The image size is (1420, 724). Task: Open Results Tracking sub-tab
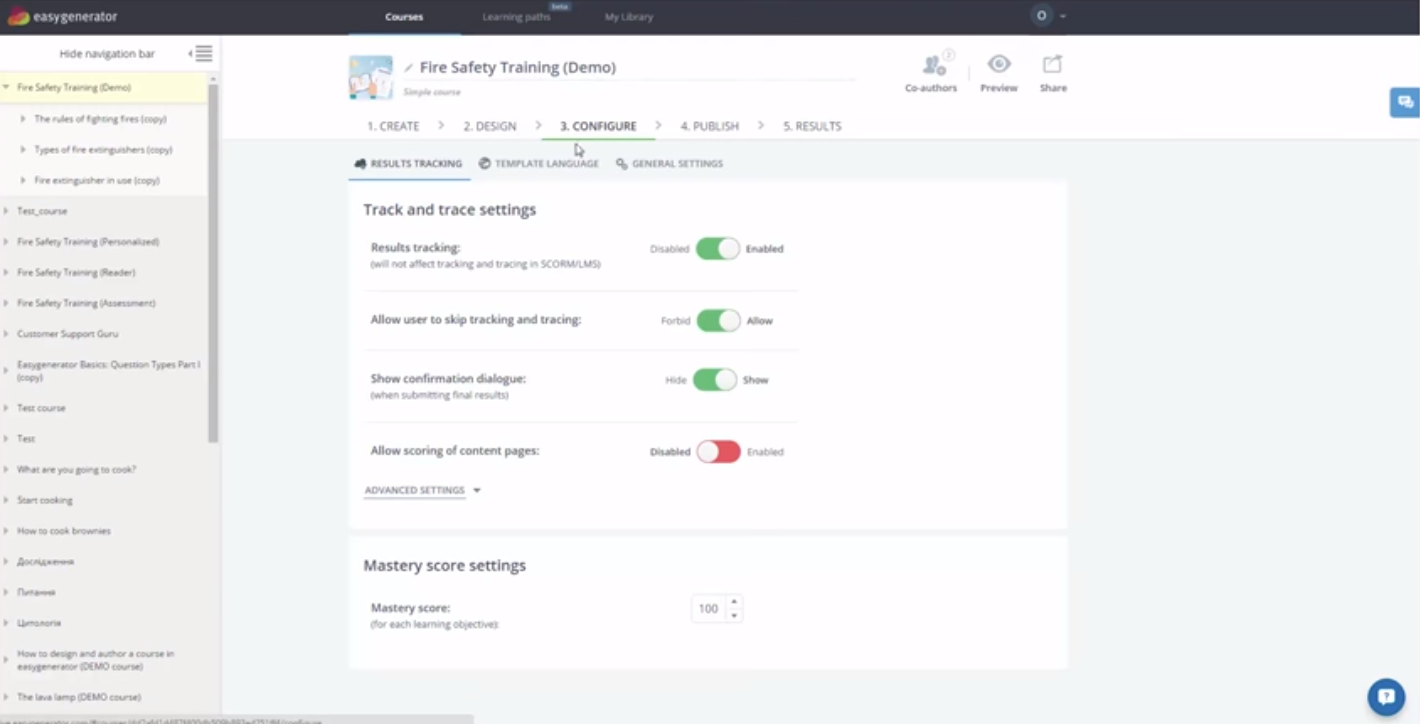[409, 164]
